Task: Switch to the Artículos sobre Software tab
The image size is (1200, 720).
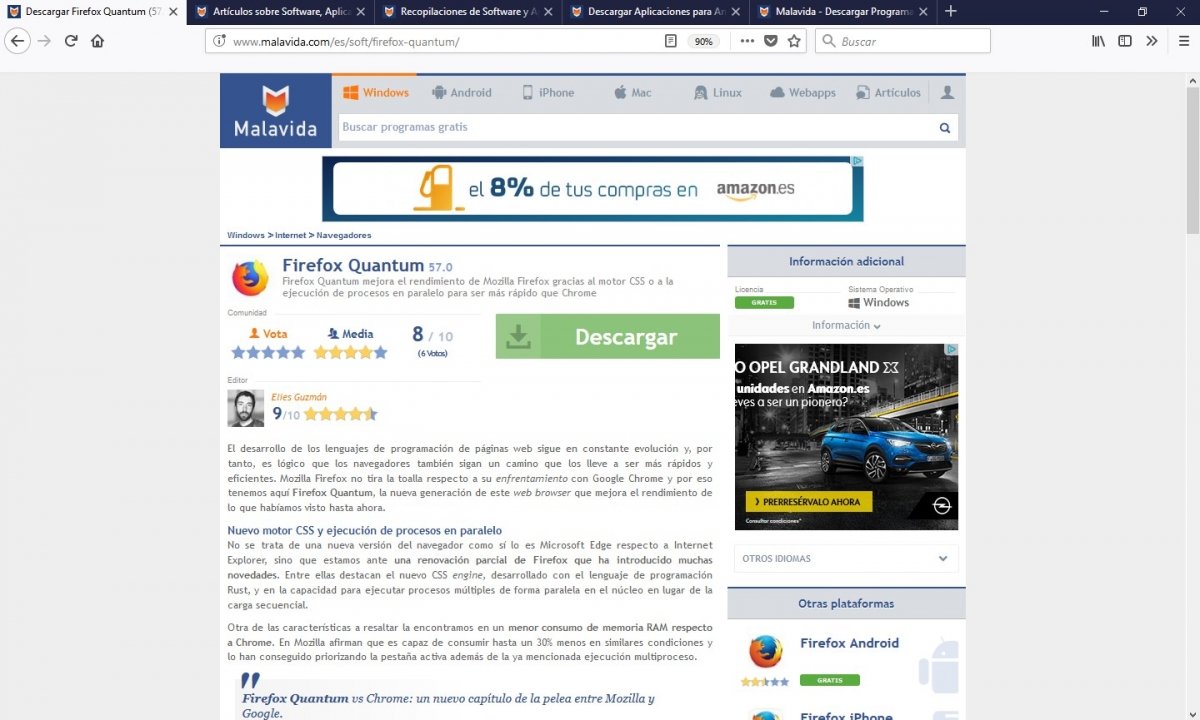Action: tap(280, 12)
